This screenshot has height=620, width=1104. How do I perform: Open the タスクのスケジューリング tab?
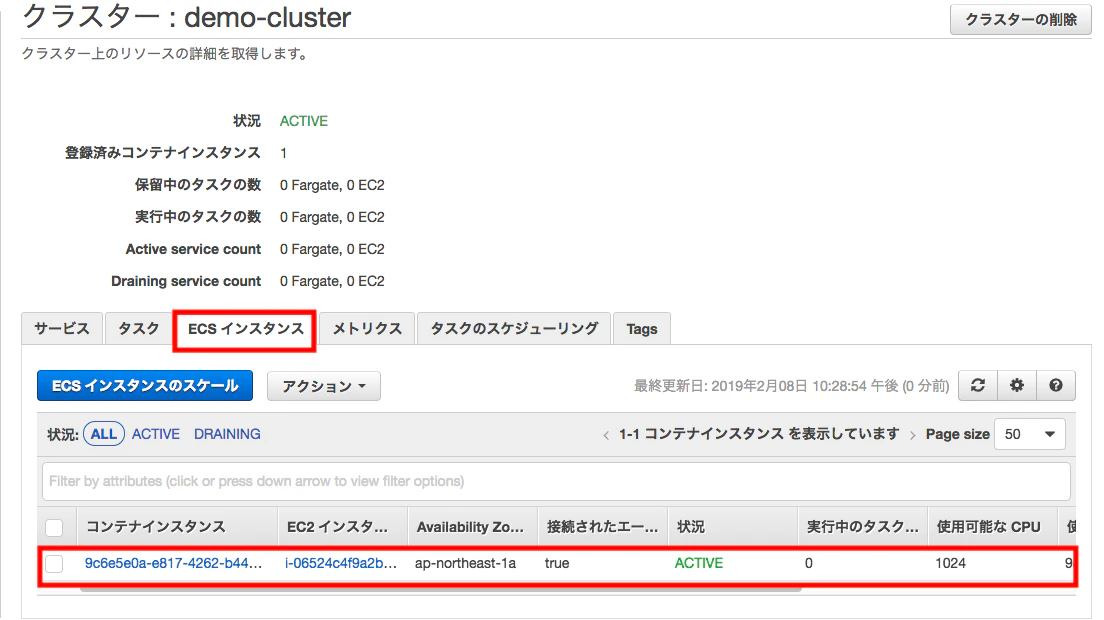[514, 329]
